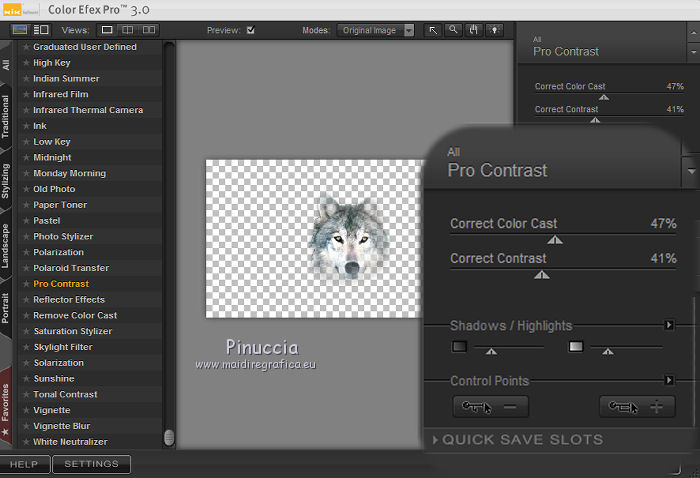Show the filter list thumbnail view icon
The image size is (700, 478).
pos(20,30)
